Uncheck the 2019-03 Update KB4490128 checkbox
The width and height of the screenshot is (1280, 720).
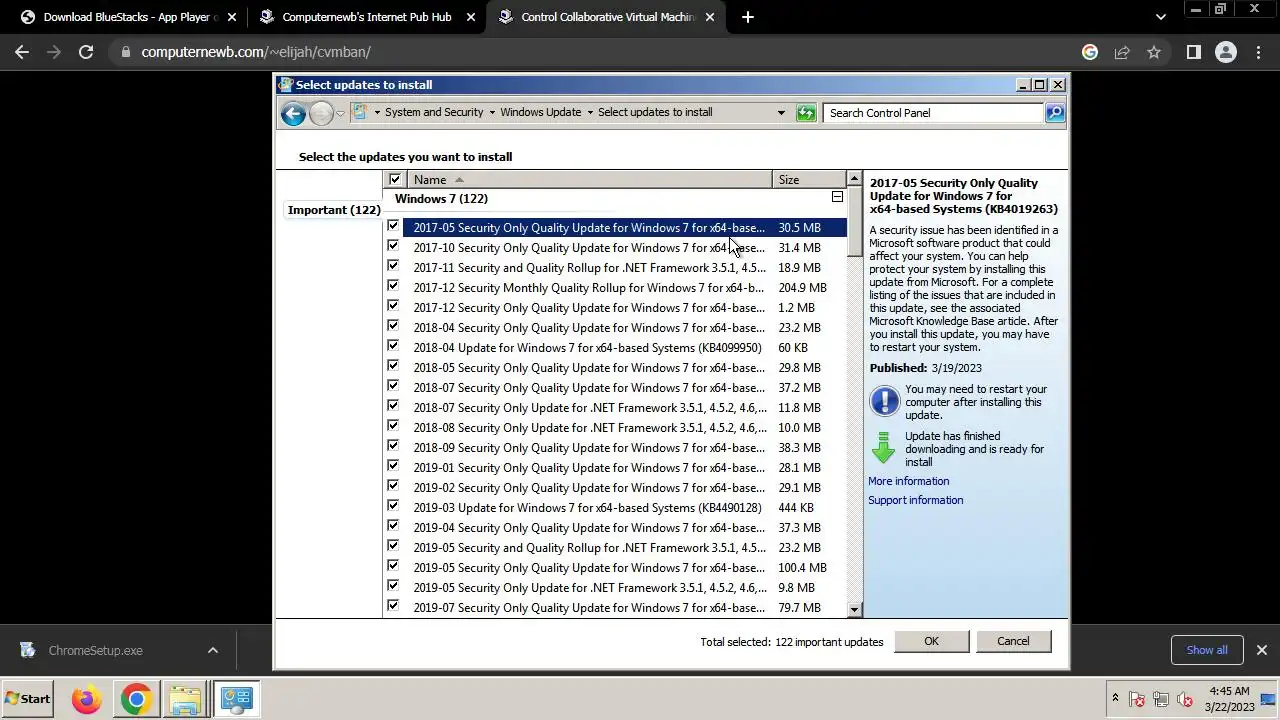[393, 507]
